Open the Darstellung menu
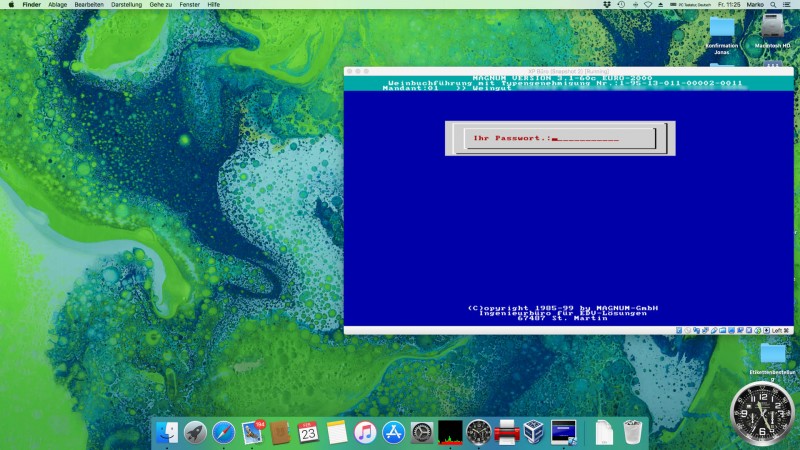The width and height of the screenshot is (800, 450). tap(126, 5)
